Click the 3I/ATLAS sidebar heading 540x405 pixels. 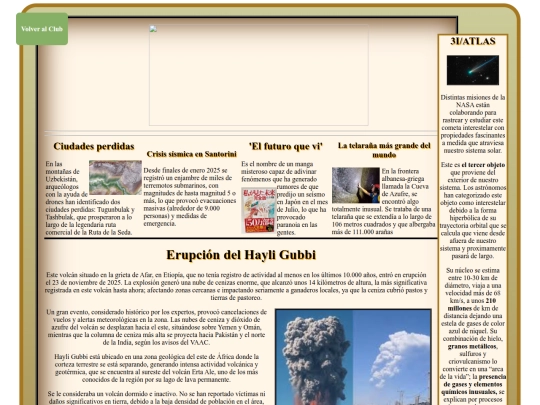coord(473,41)
